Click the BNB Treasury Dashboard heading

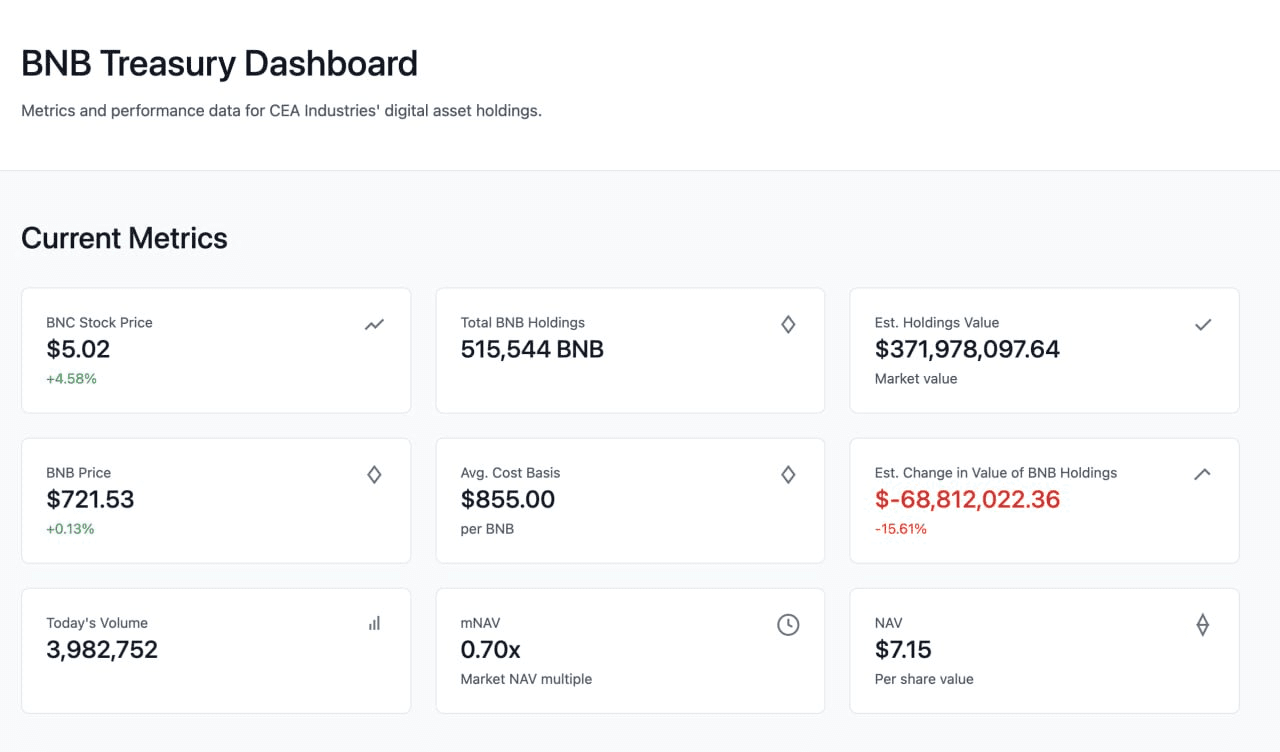coord(220,63)
